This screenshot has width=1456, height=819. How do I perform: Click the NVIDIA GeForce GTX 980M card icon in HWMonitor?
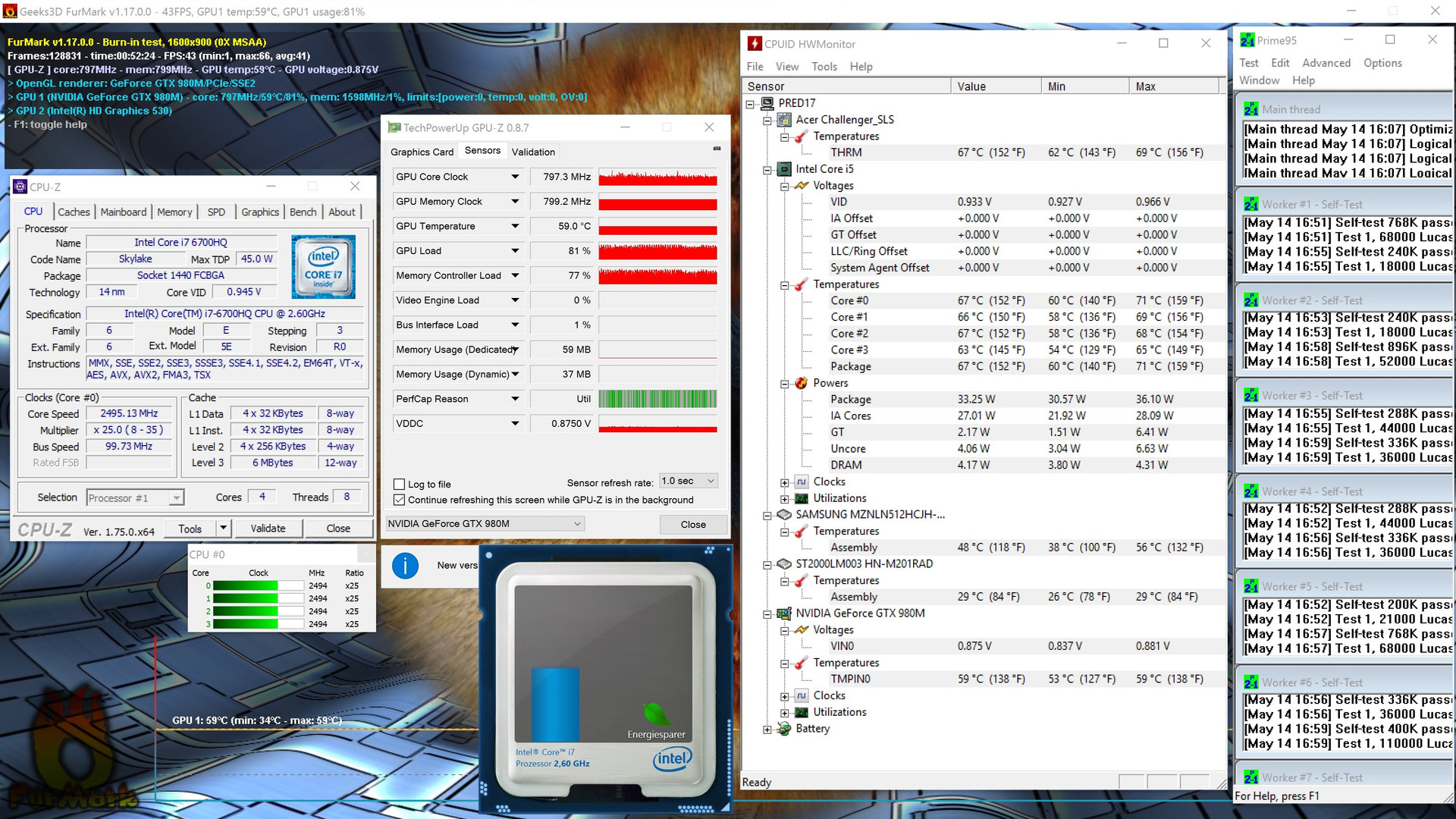(x=784, y=613)
